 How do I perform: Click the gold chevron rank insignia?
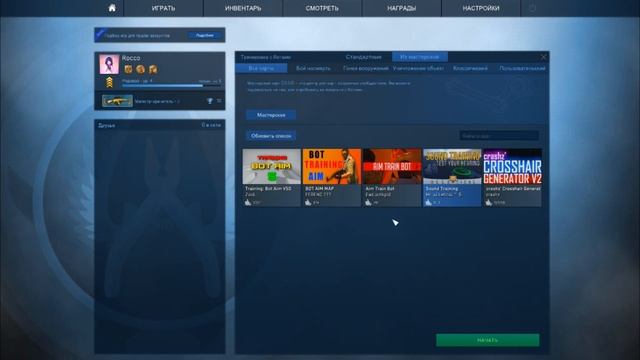coord(109,82)
